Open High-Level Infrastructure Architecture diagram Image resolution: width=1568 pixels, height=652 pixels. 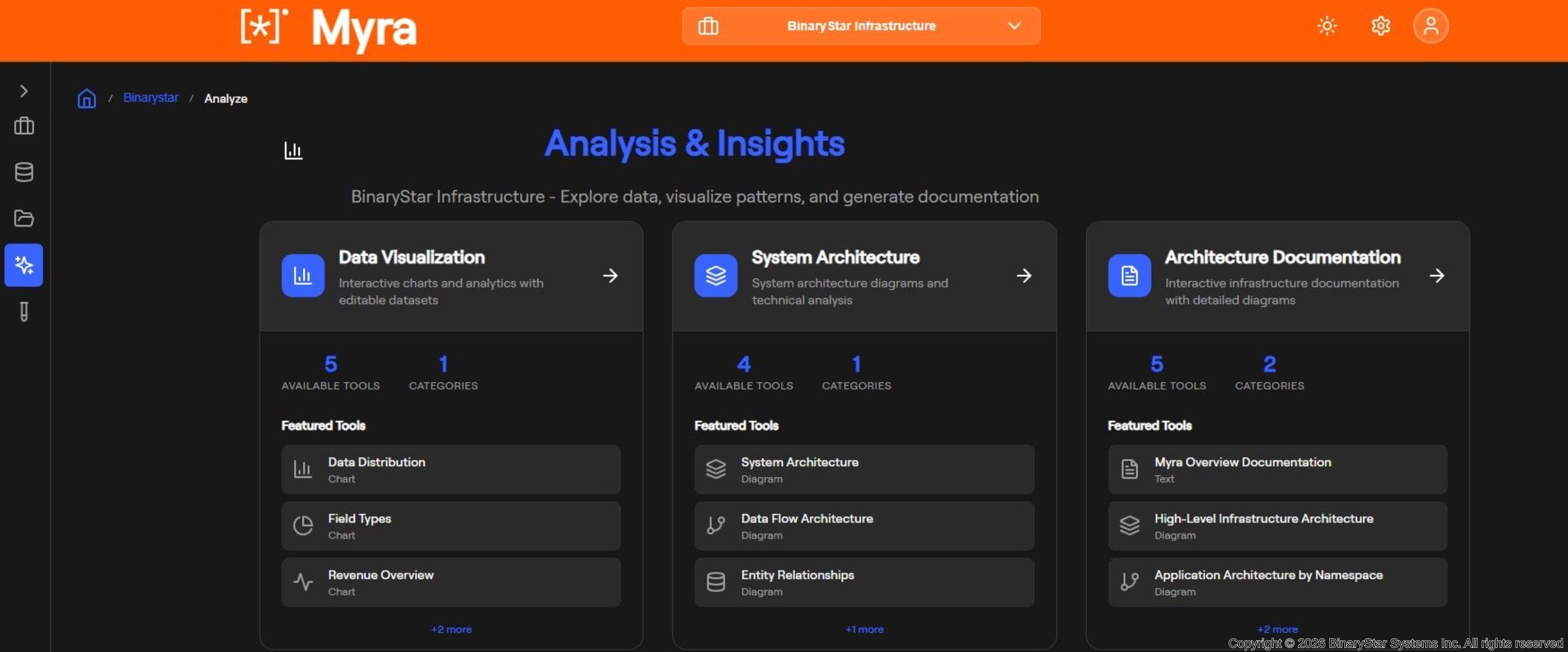pyautogui.click(x=1277, y=526)
